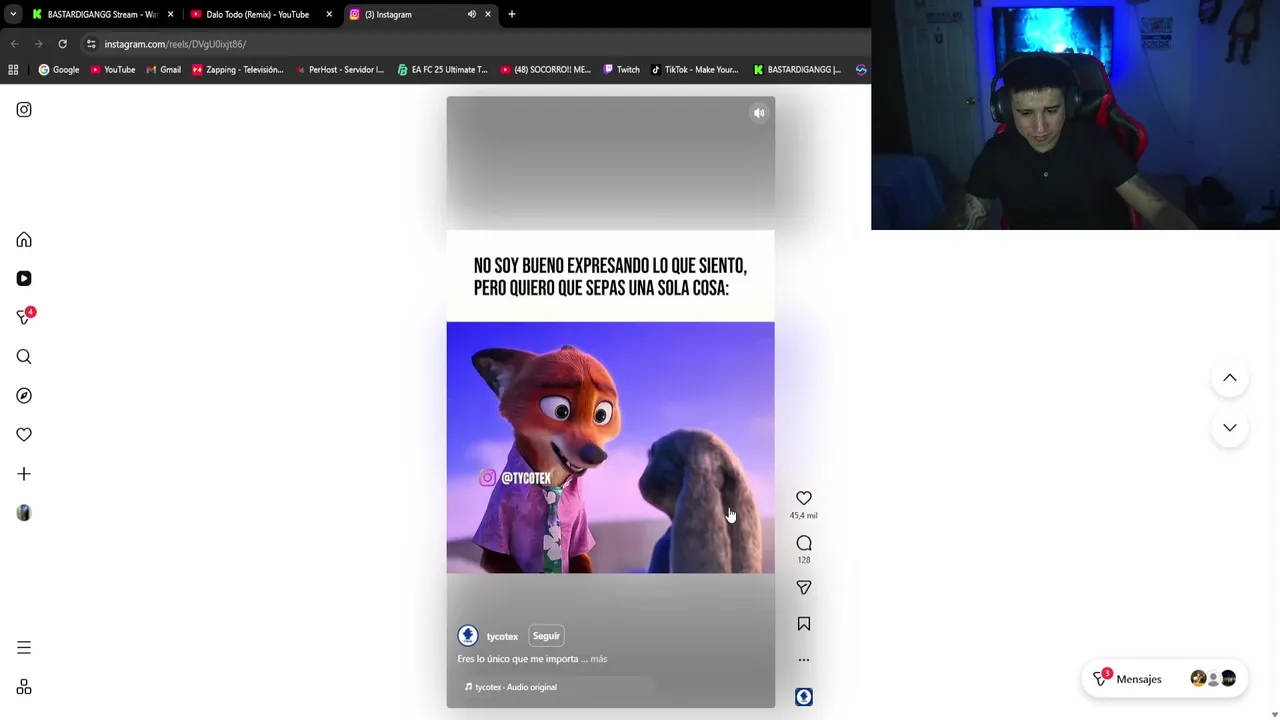Open direct messages icon with badge 4

pyautogui.click(x=24, y=317)
